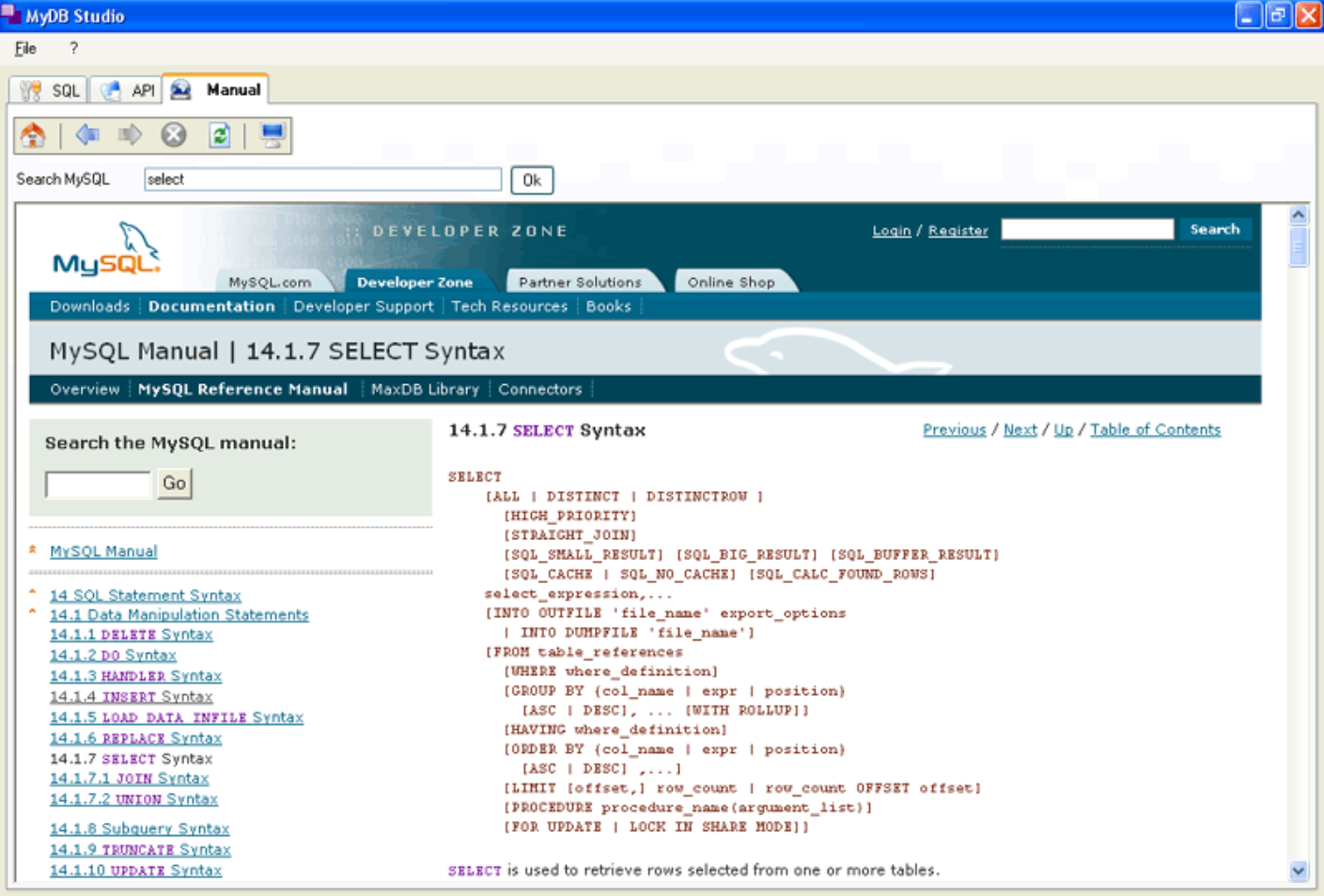The width and height of the screenshot is (1324, 896).
Task: Click the Documentation navigation link
Action: [211, 306]
